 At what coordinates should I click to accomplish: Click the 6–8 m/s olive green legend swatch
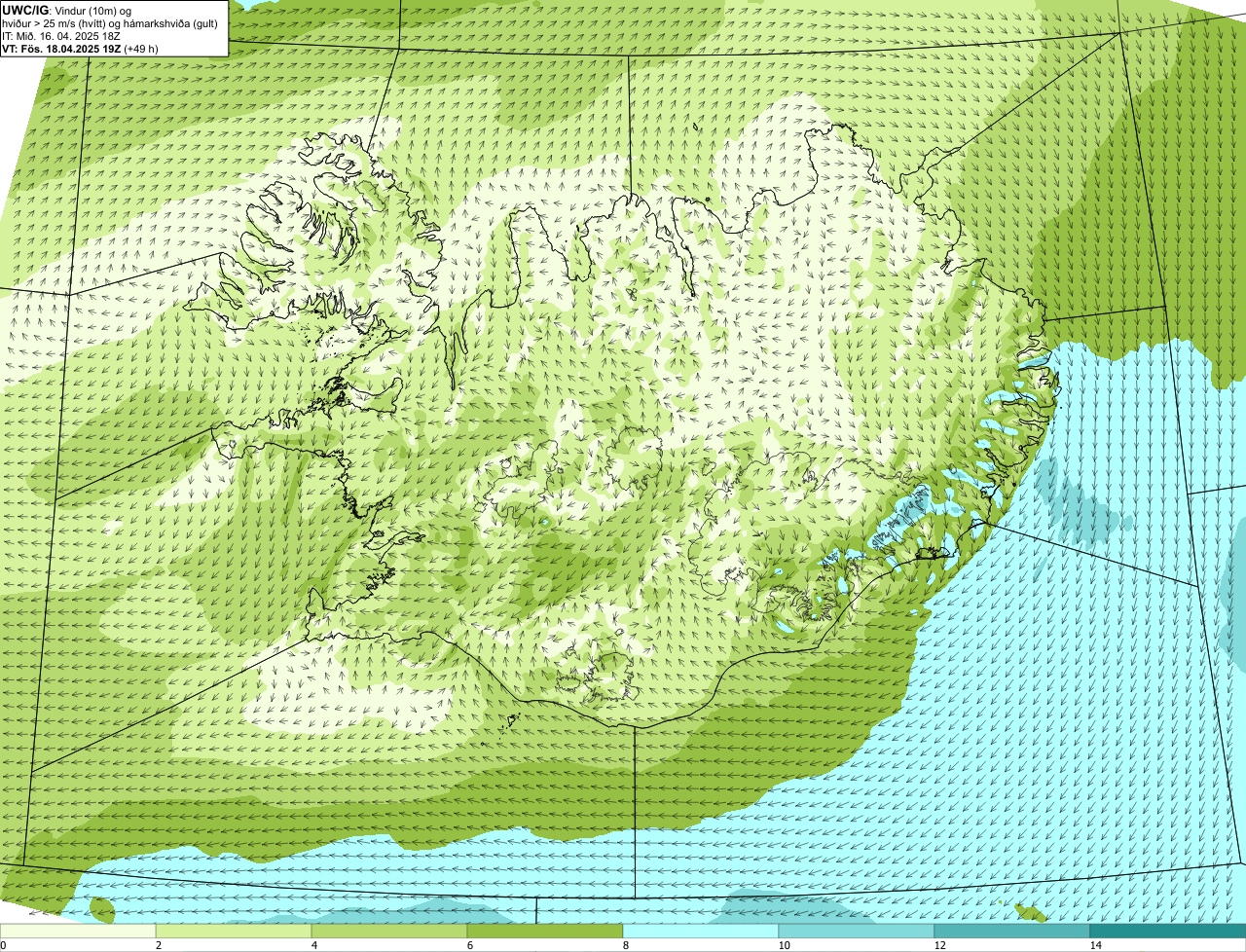point(545,931)
